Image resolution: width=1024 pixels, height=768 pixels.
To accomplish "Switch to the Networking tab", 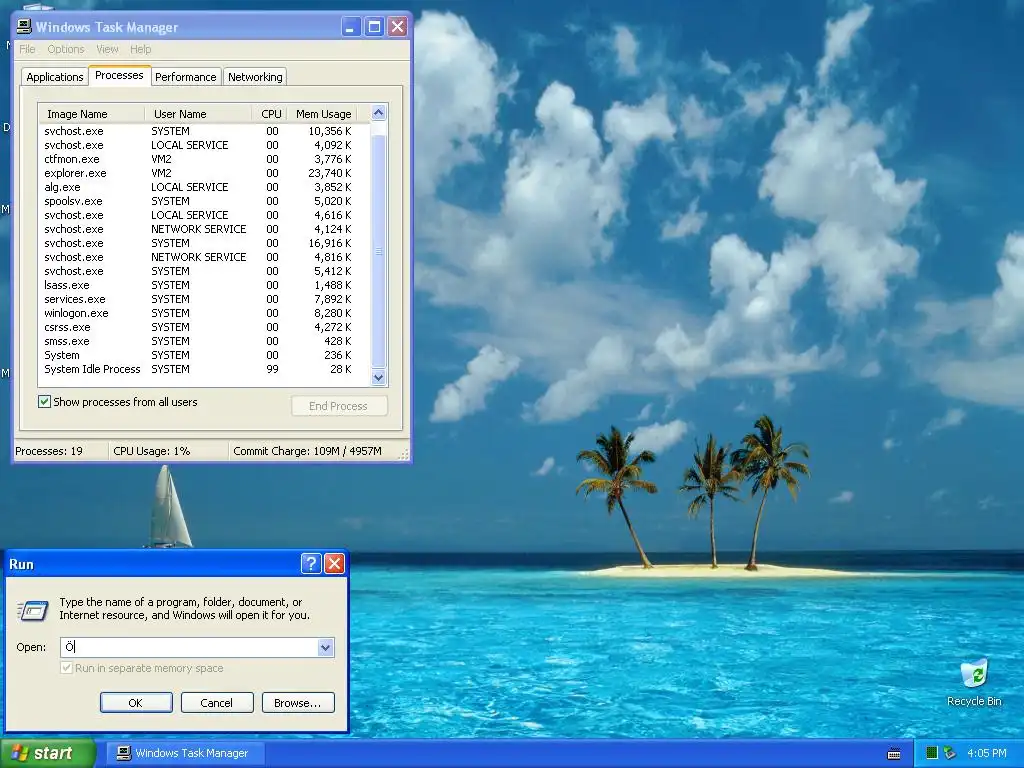I will pos(255,77).
